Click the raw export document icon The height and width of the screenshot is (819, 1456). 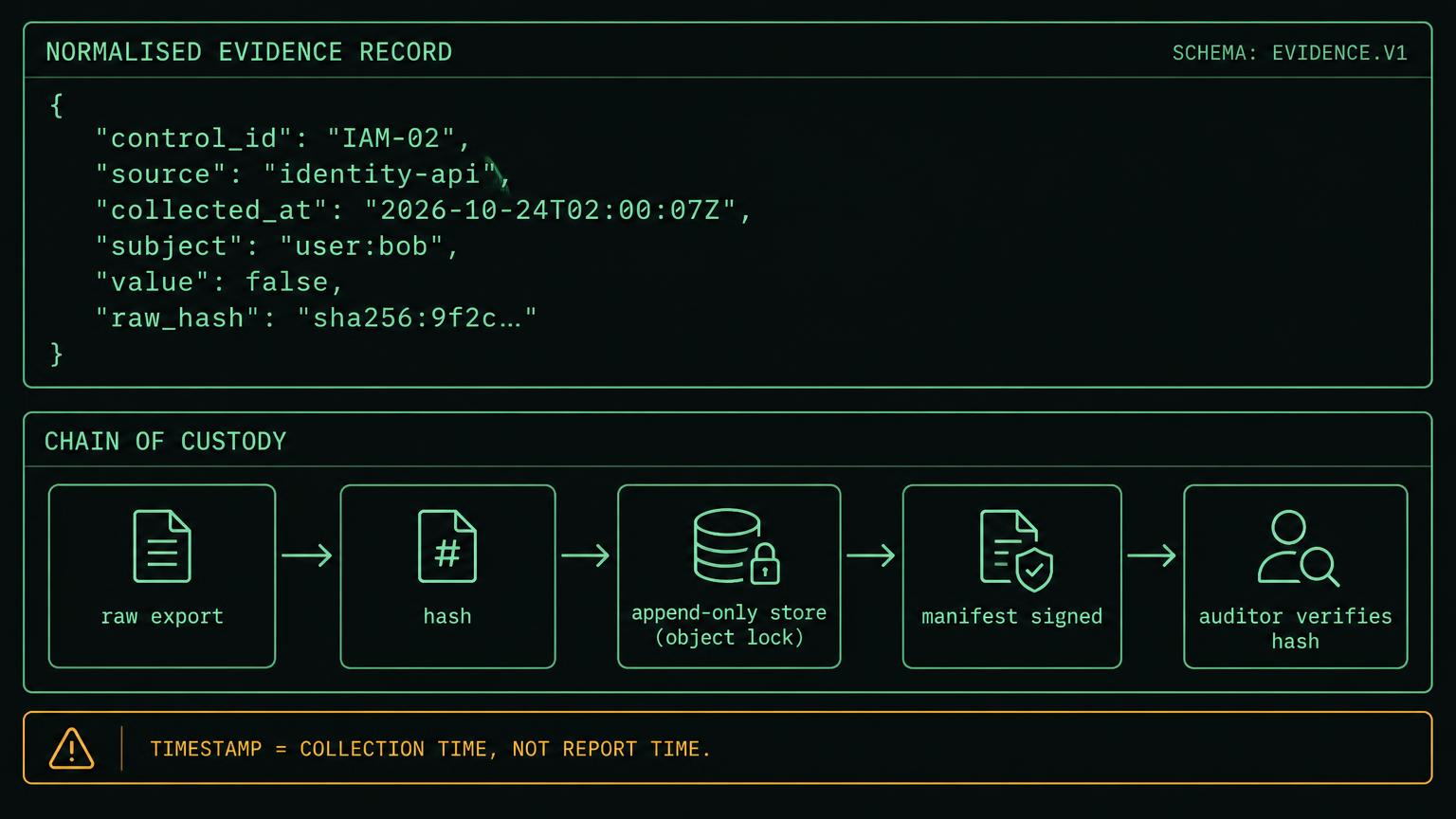[162, 546]
